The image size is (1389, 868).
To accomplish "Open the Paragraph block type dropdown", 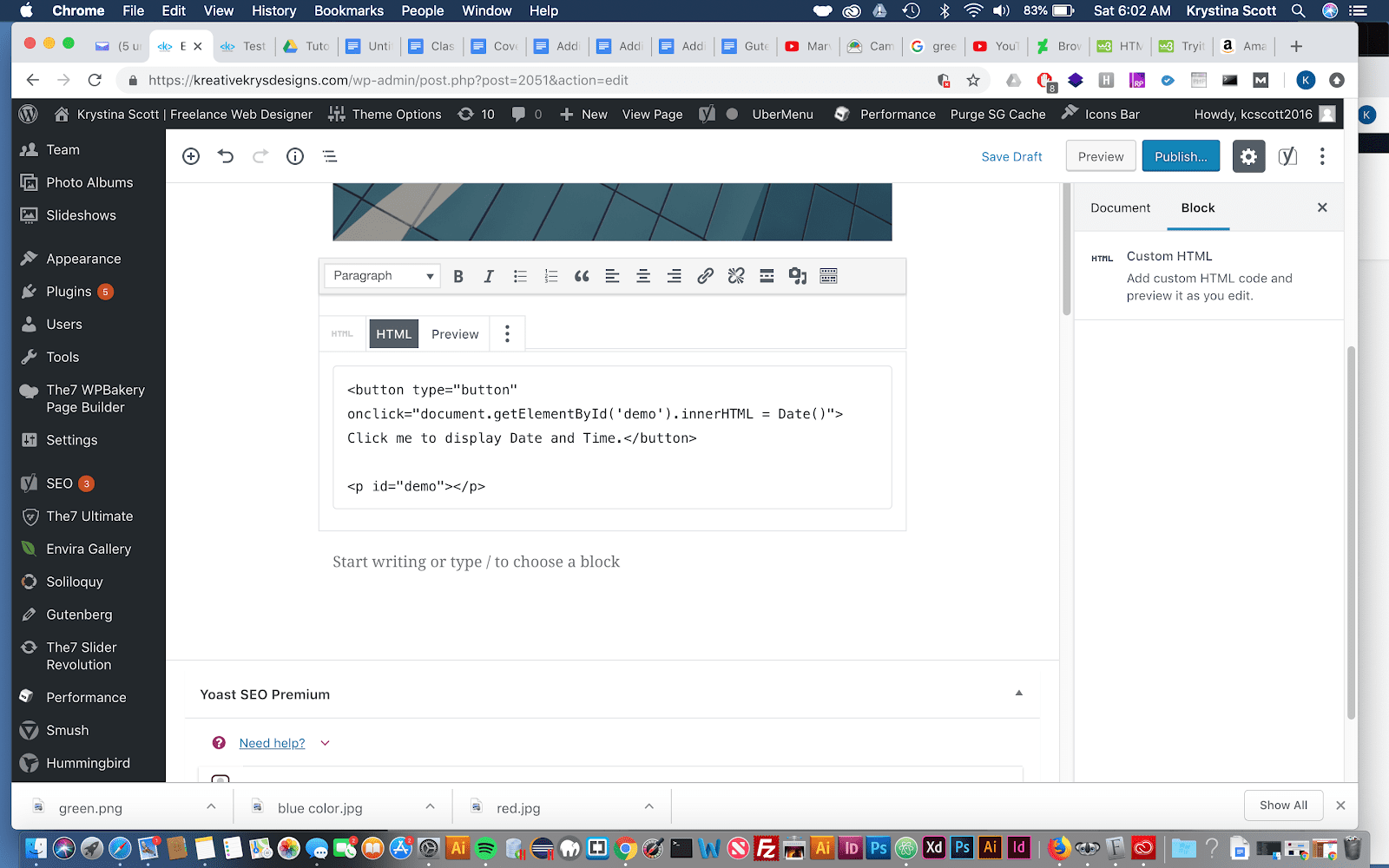I will click(381, 275).
